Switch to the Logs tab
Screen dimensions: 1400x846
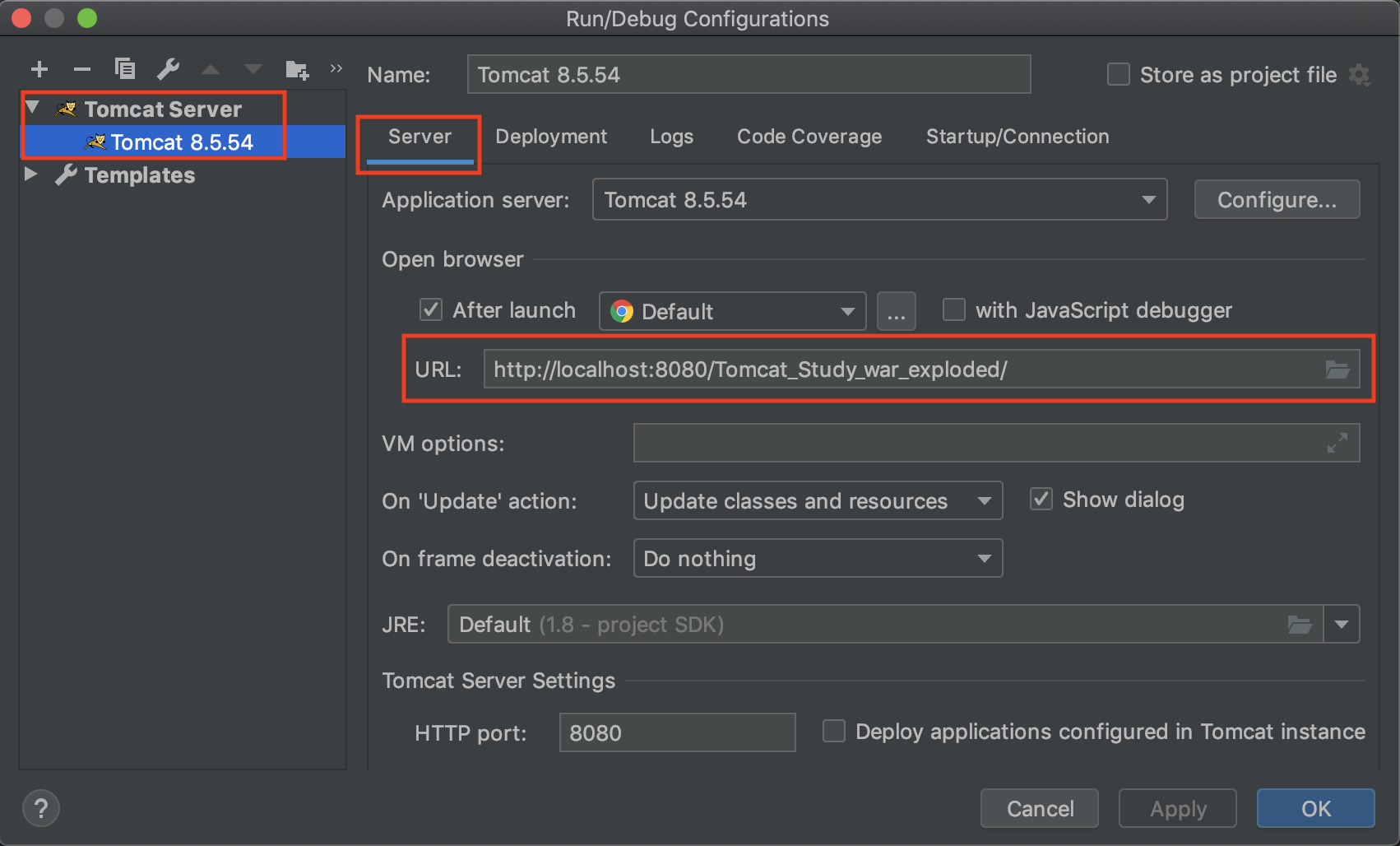click(671, 137)
